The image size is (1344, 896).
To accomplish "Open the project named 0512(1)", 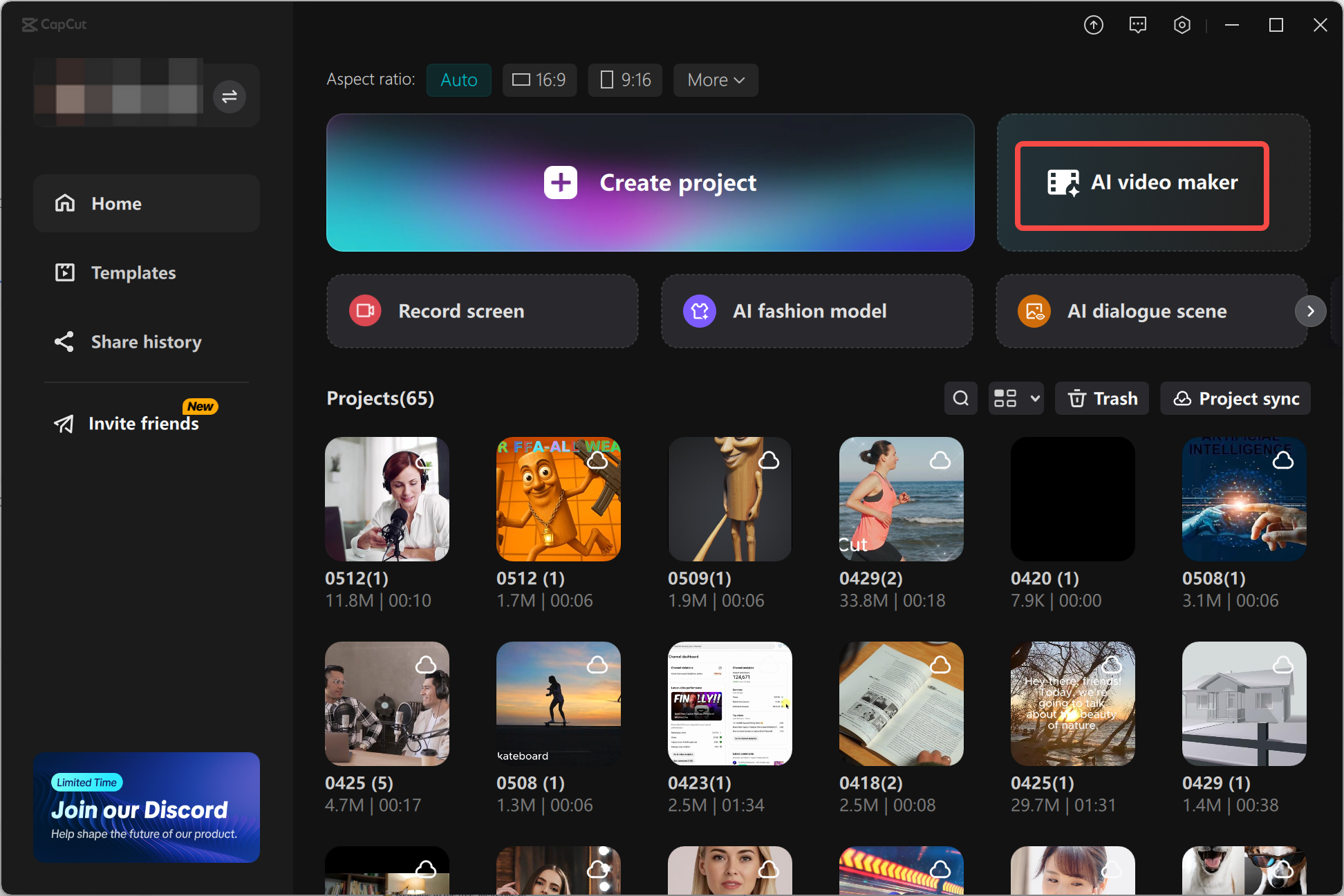I will 386,499.
